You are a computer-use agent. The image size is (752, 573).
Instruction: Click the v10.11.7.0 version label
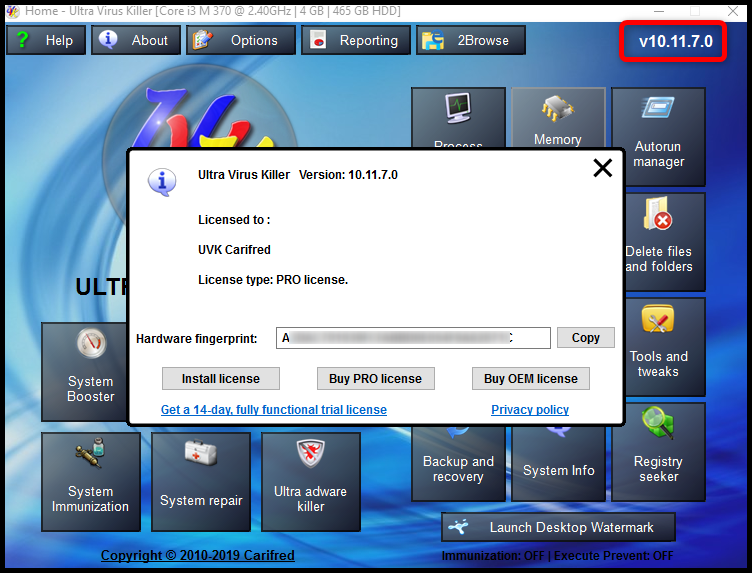pyautogui.click(x=674, y=41)
